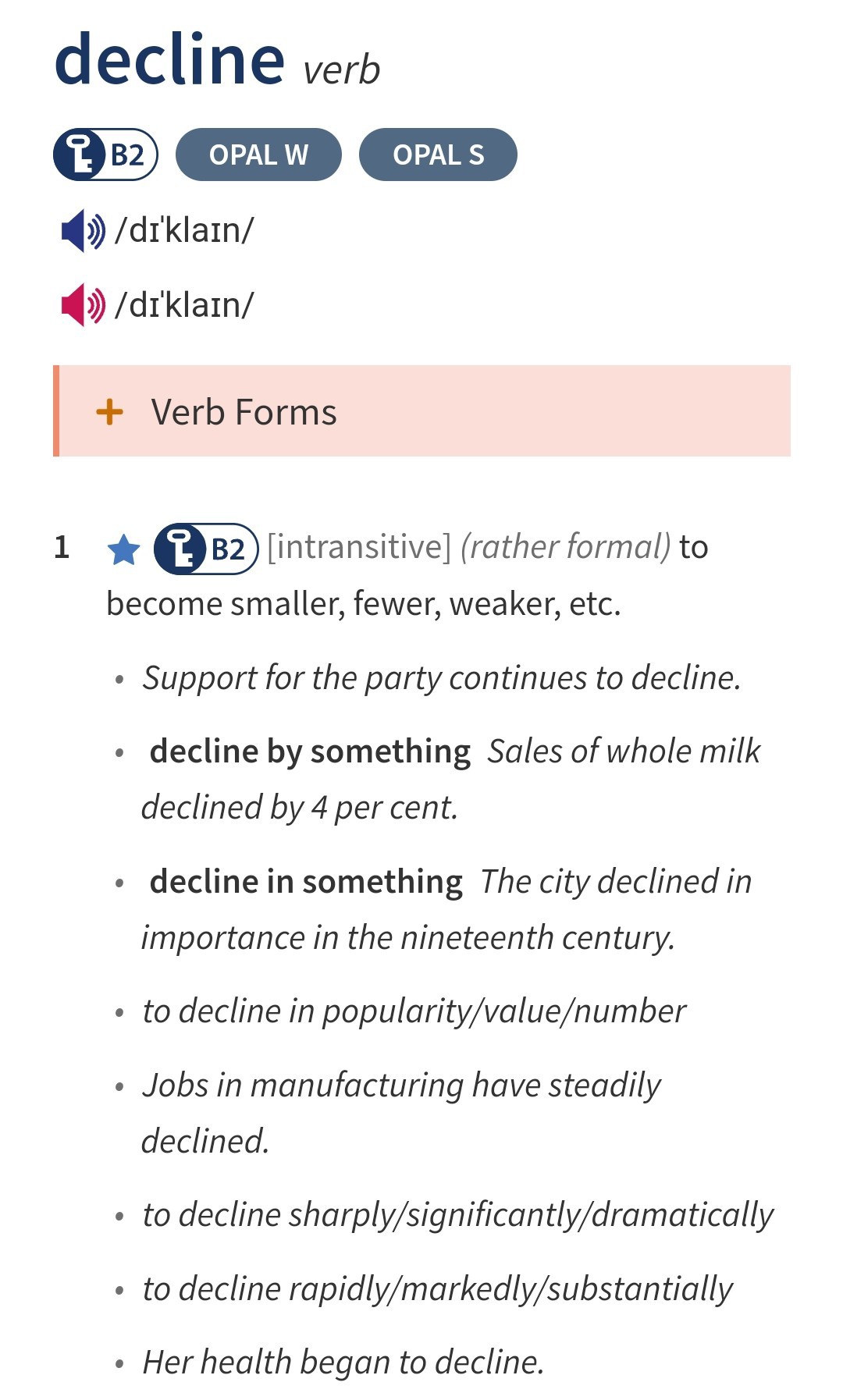Click the B2 key badge under headword
The image size is (843, 1400).
point(105,155)
